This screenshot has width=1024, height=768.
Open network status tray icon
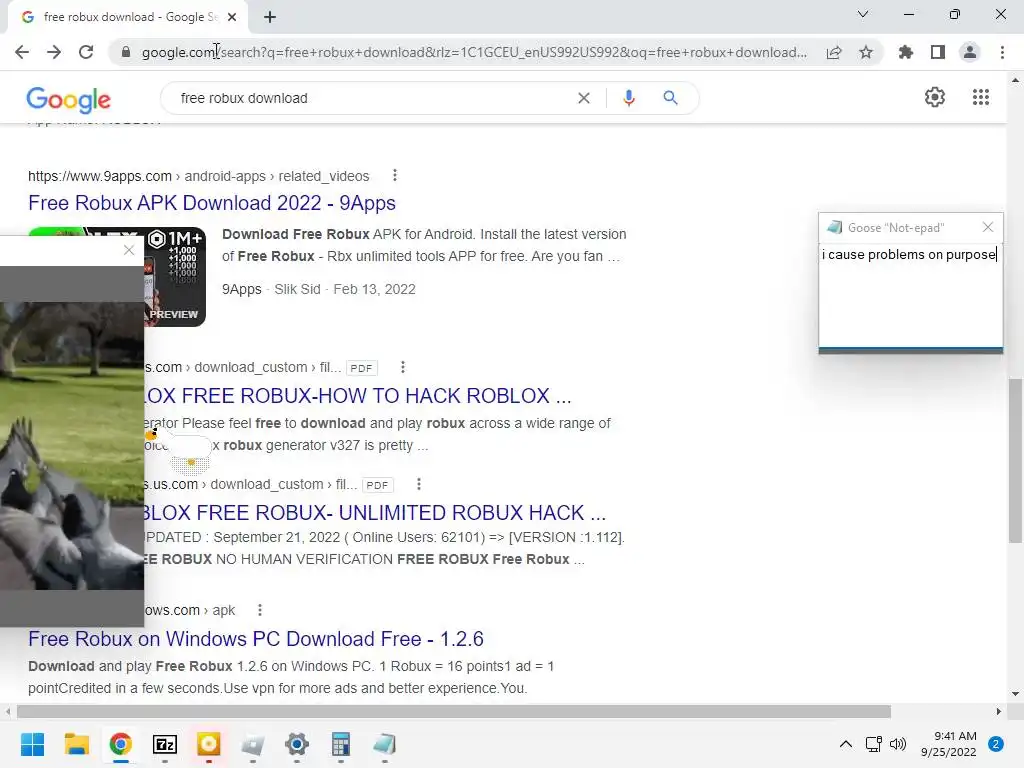coord(873,744)
